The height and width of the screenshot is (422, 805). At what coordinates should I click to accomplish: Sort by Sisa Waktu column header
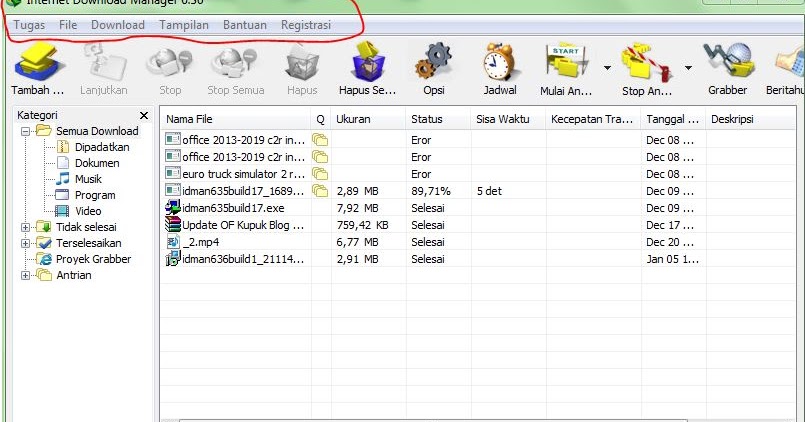click(508, 119)
